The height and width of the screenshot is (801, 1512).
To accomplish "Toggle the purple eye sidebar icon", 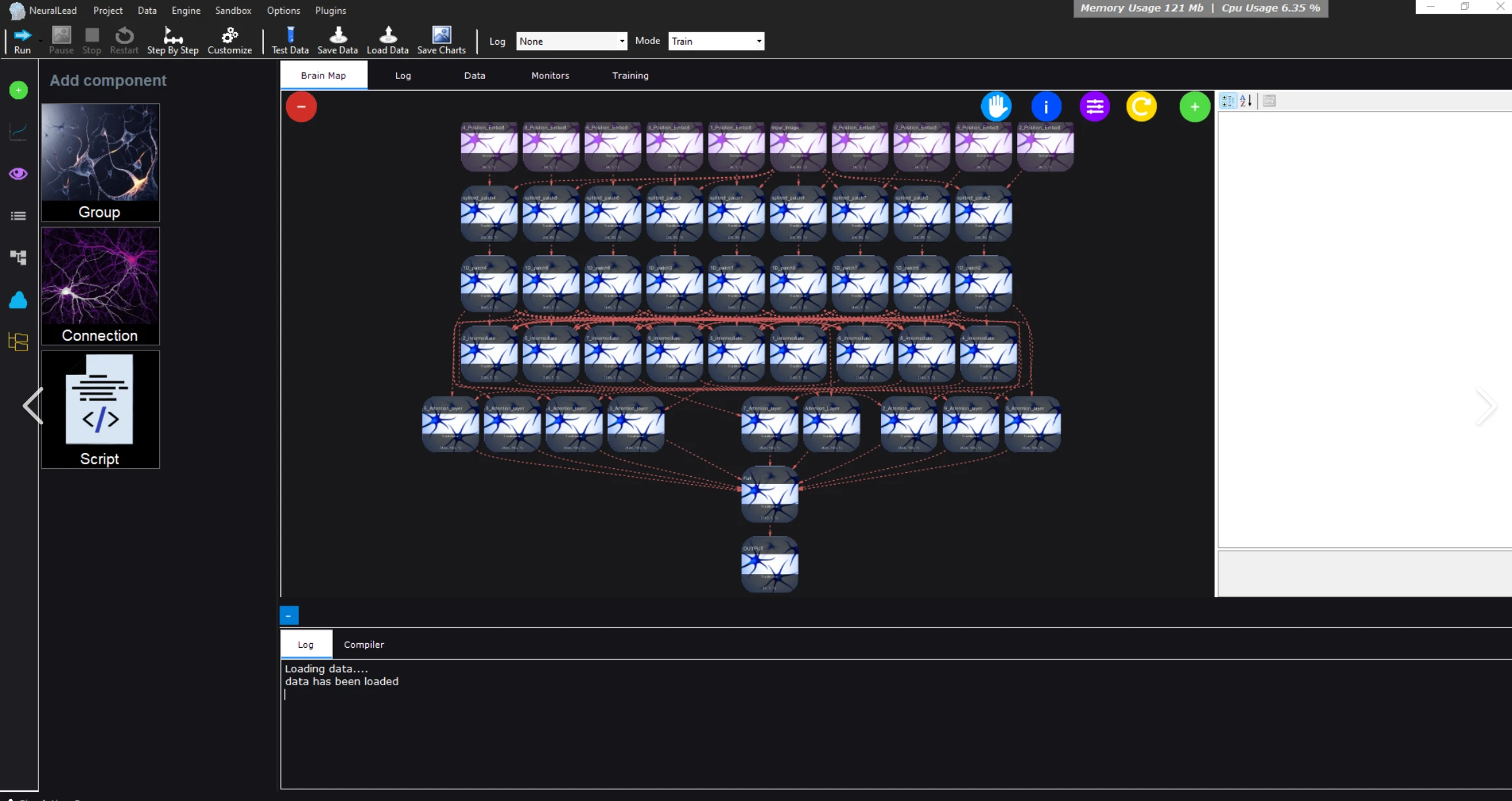I will (18, 174).
